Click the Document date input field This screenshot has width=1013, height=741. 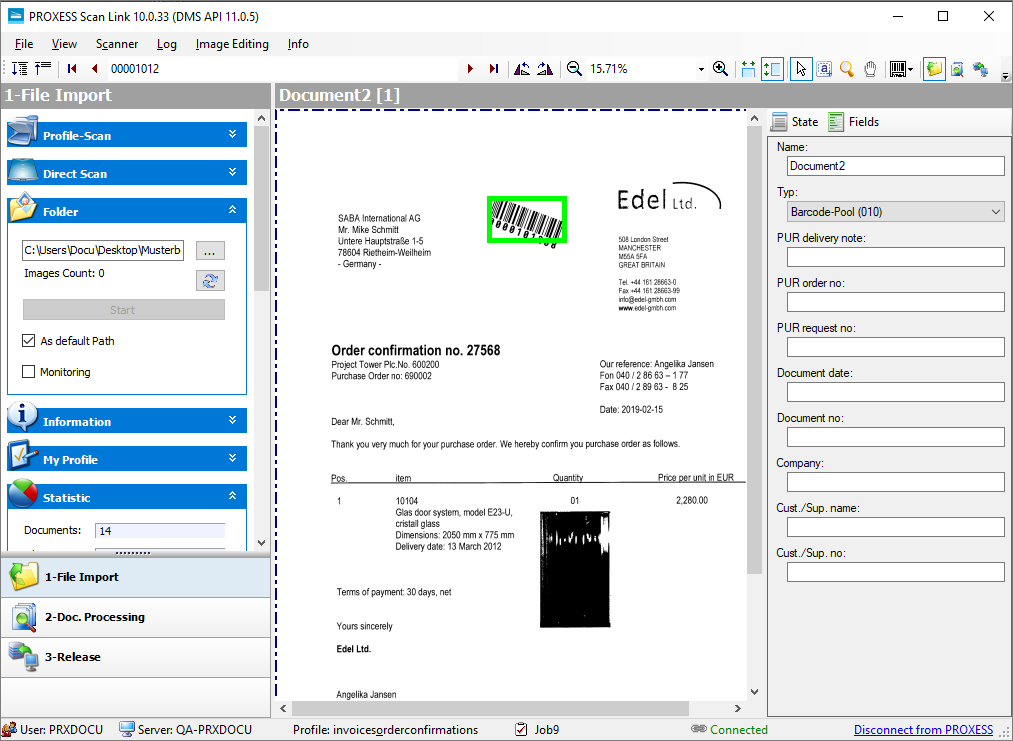click(x=895, y=392)
